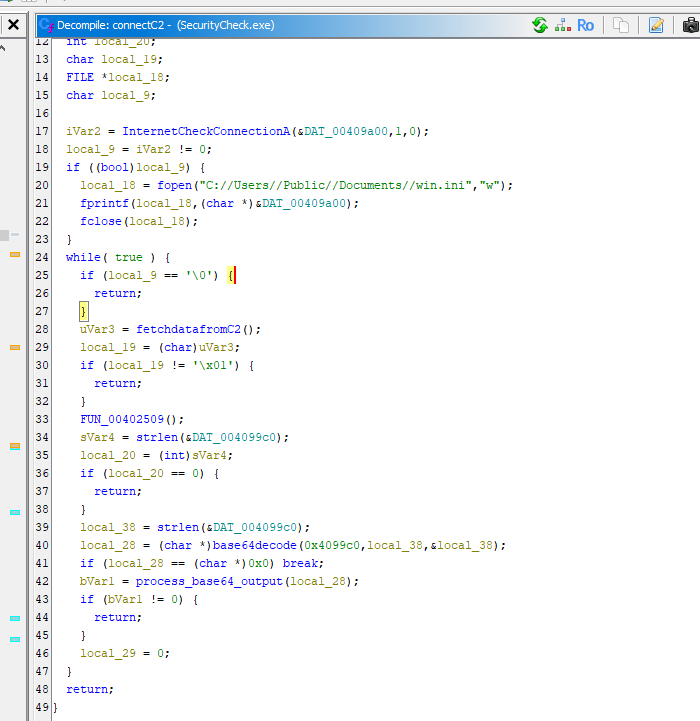The height and width of the screenshot is (721, 700).
Task: Click local_19 declaration on line 13
Action: pos(129,59)
